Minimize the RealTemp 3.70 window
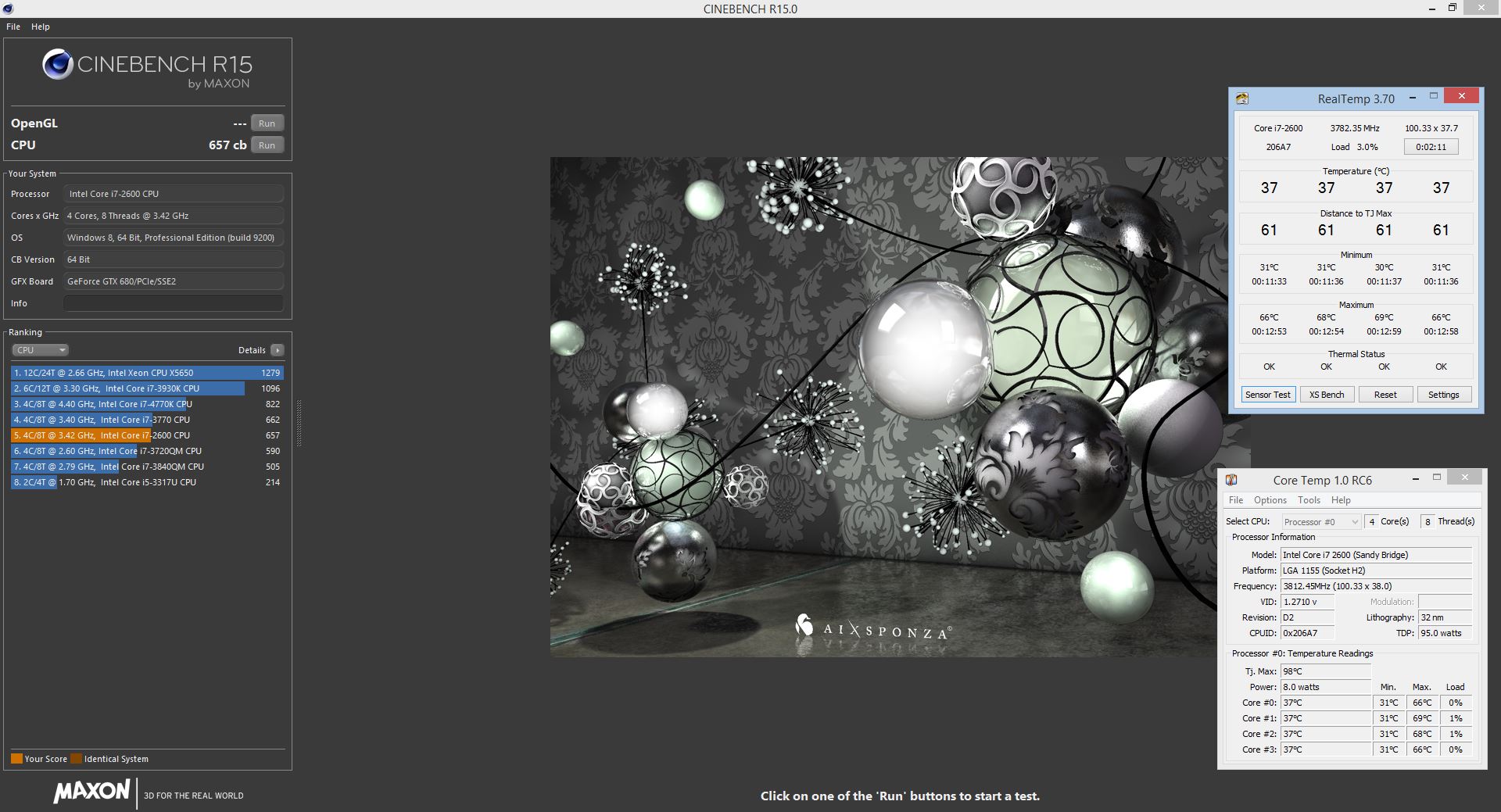This screenshot has height=812, width=1501. click(x=1412, y=97)
